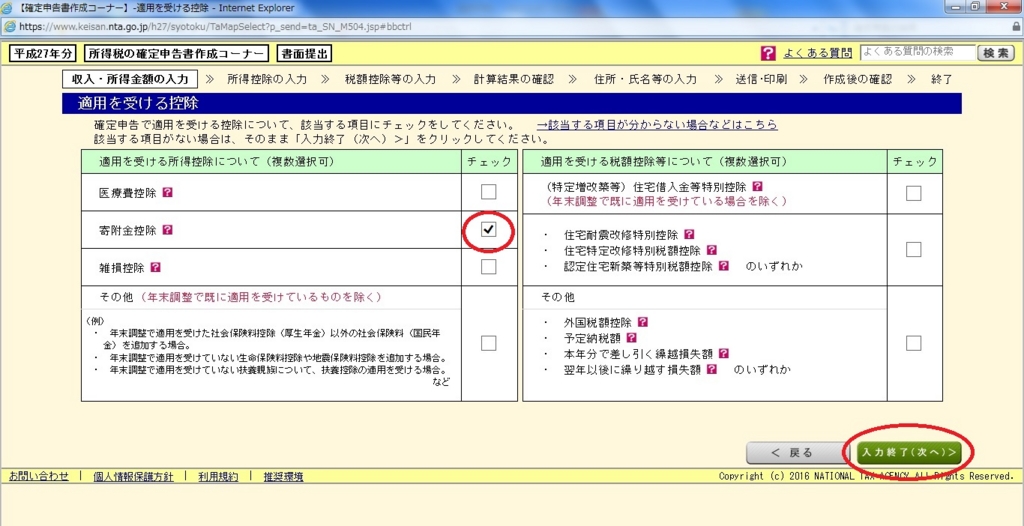Select the 作成後の確認 step
The height and width of the screenshot is (526, 1024).
pos(857,80)
